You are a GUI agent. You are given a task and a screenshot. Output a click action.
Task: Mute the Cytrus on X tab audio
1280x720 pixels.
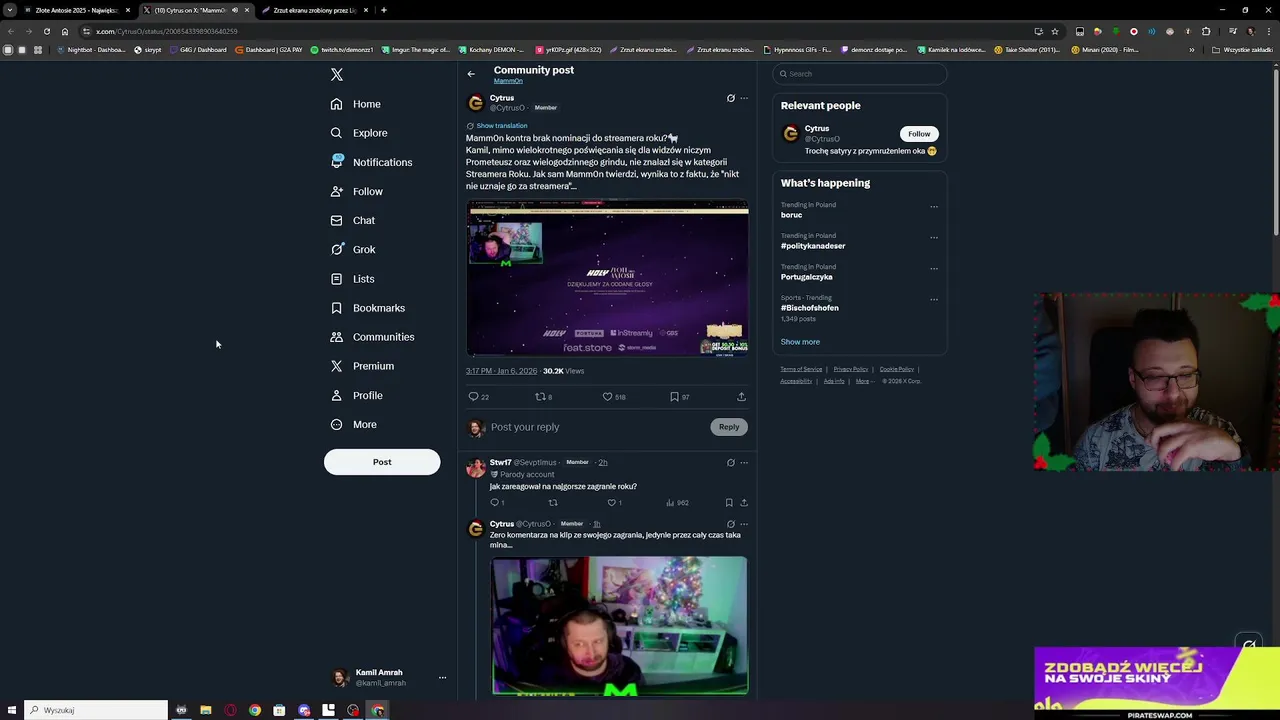(x=235, y=10)
